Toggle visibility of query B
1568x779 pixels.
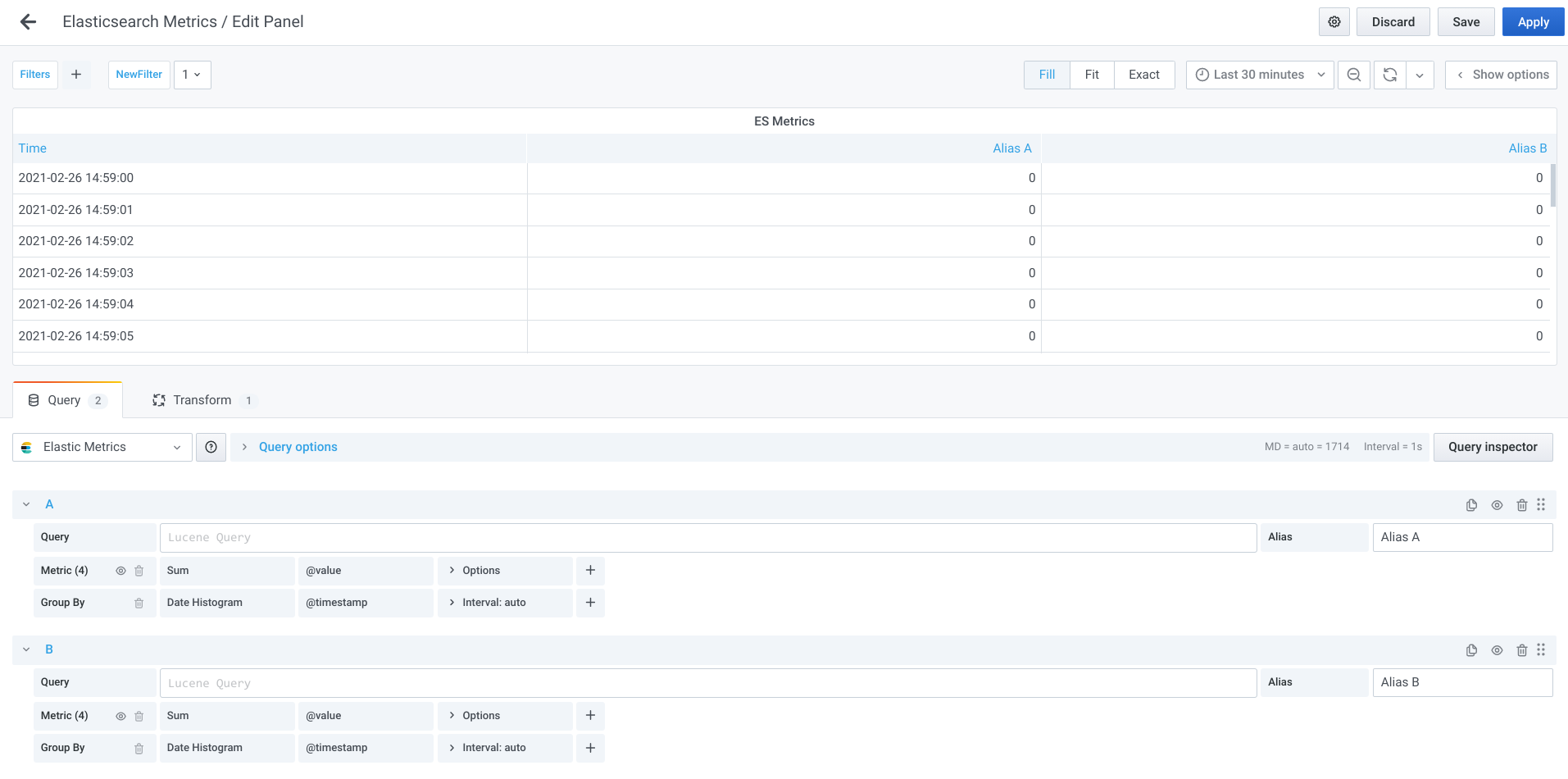pos(1497,649)
